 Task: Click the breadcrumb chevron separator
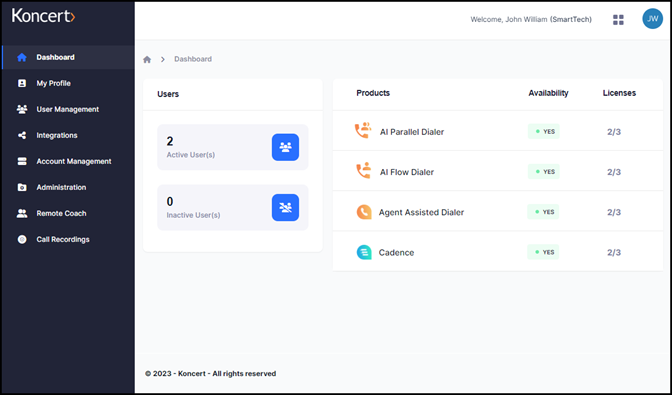(x=163, y=60)
